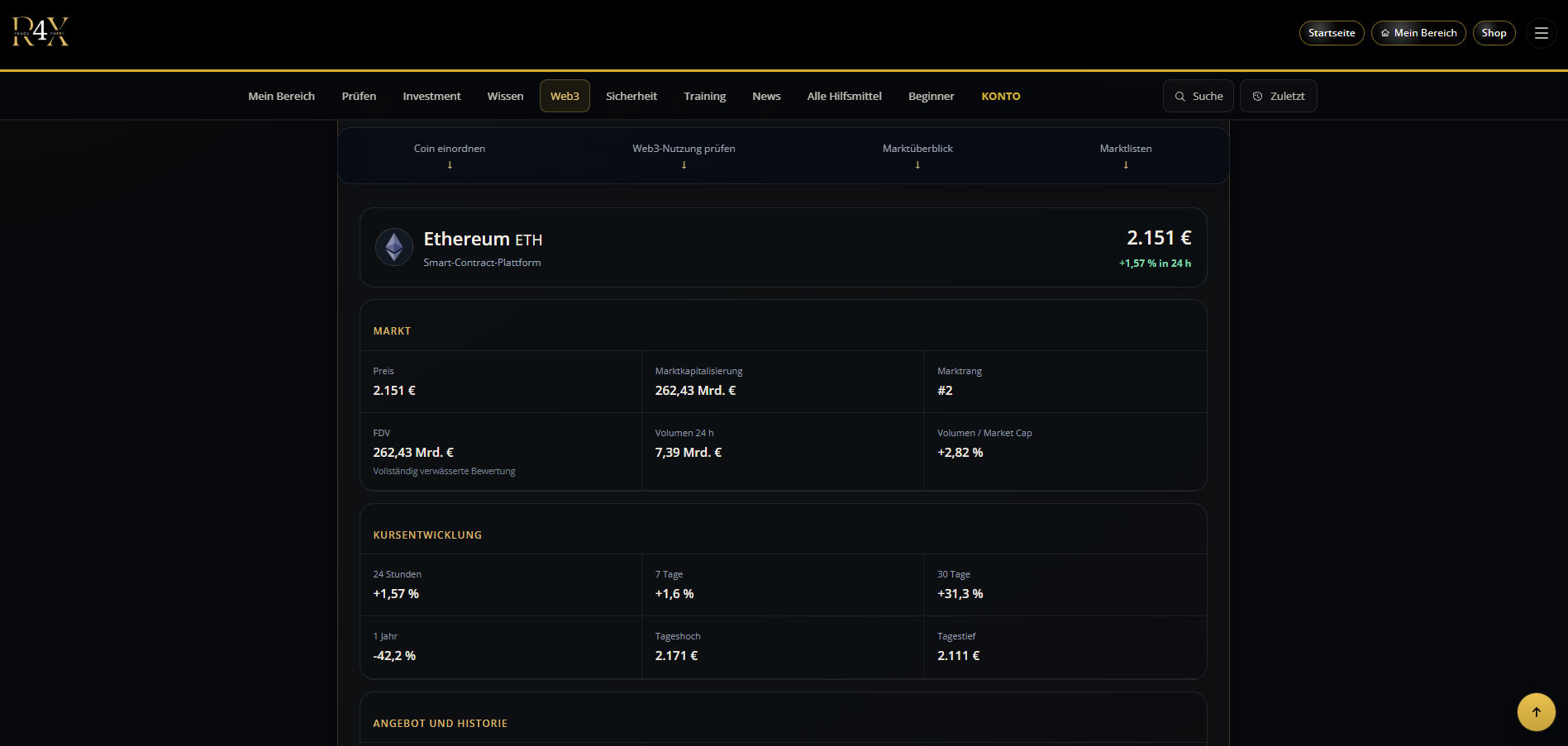The image size is (1568, 746).
Task: Open the Prüfen menu item
Action: [359, 96]
